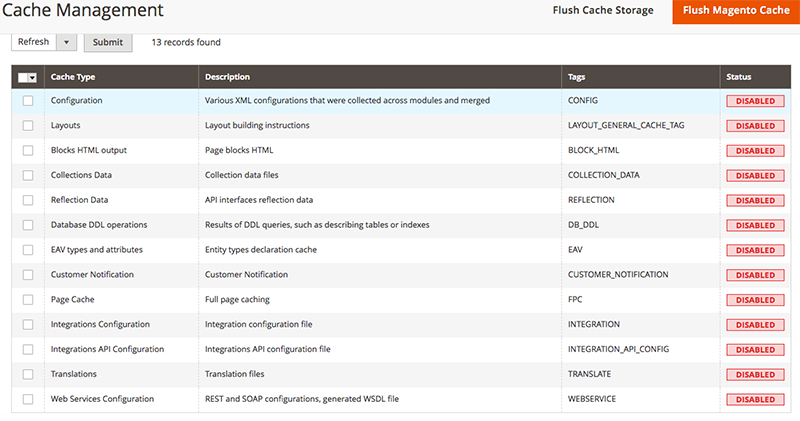Screen dimensions: 800x421
Task: Click the Reflection Data row name
Action: [x=79, y=200]
